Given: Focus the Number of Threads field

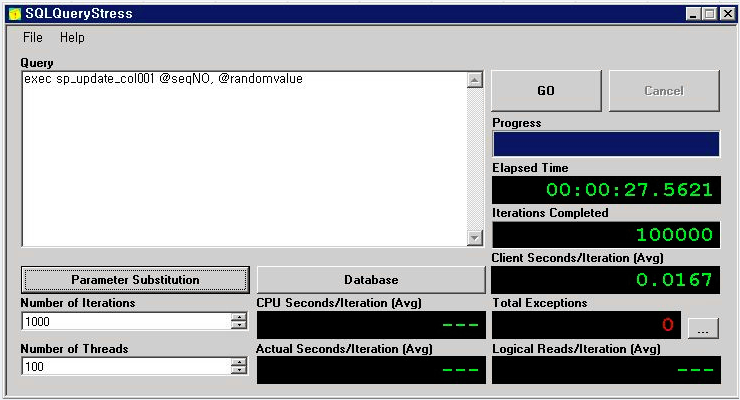Looking at the screenshot, I should 126,367.
